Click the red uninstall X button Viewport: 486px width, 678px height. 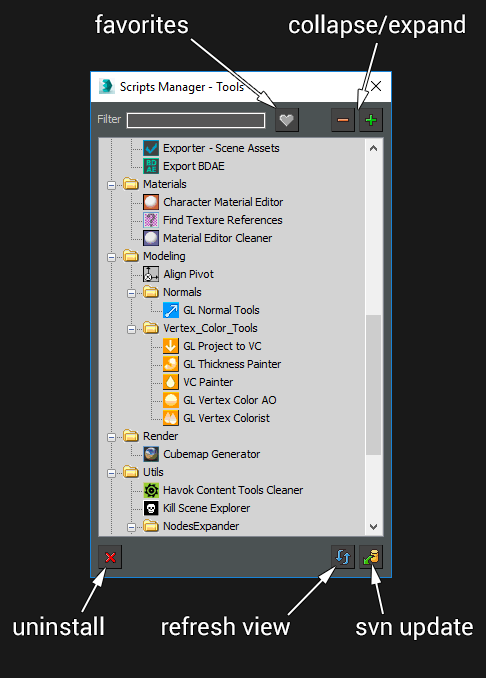110,557
